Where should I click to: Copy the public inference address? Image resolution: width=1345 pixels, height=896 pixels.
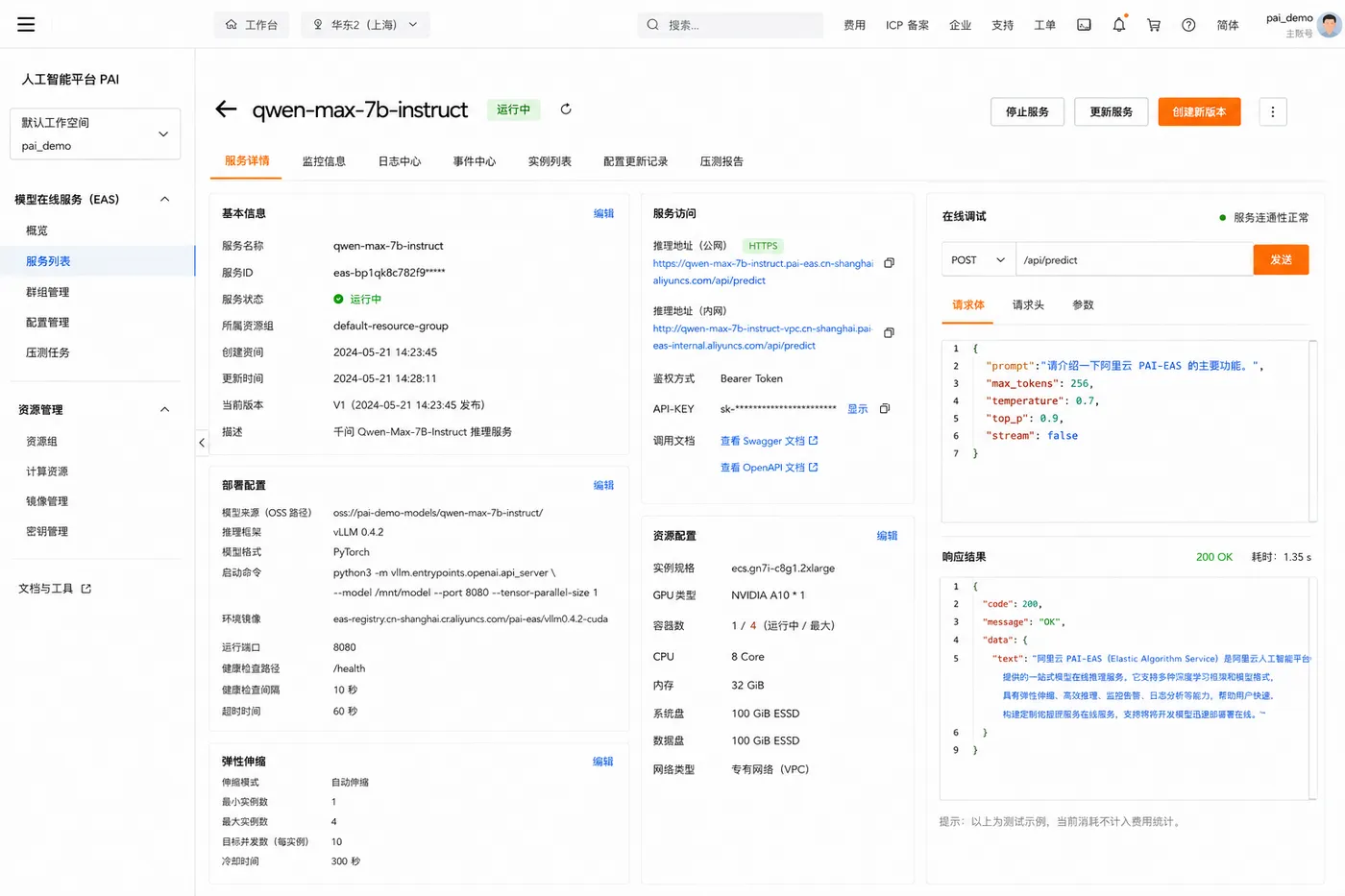(889, 263)
